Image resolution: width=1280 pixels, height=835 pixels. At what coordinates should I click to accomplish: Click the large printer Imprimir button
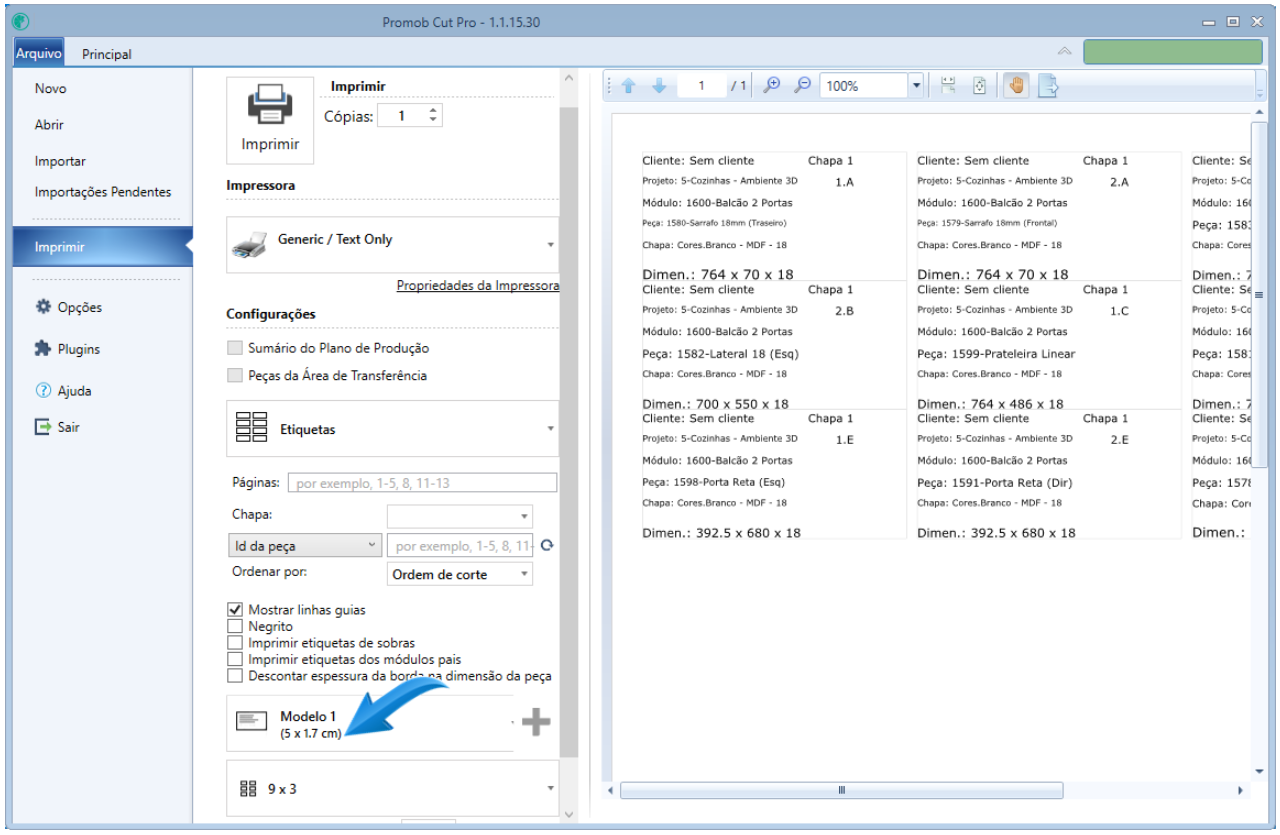pyautogui.click(x=270, y=120)
